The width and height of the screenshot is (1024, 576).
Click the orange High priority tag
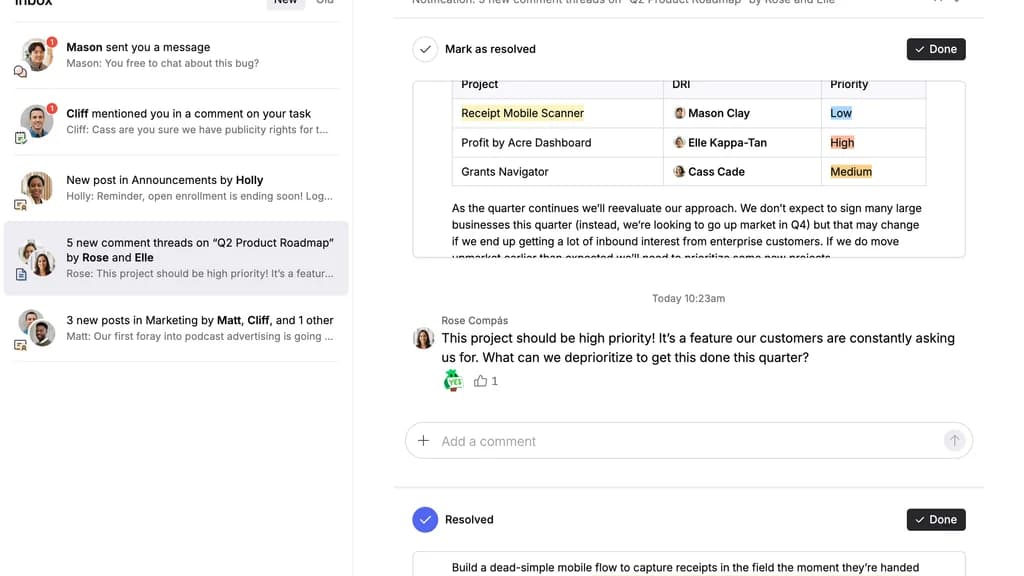coord(842,143)
